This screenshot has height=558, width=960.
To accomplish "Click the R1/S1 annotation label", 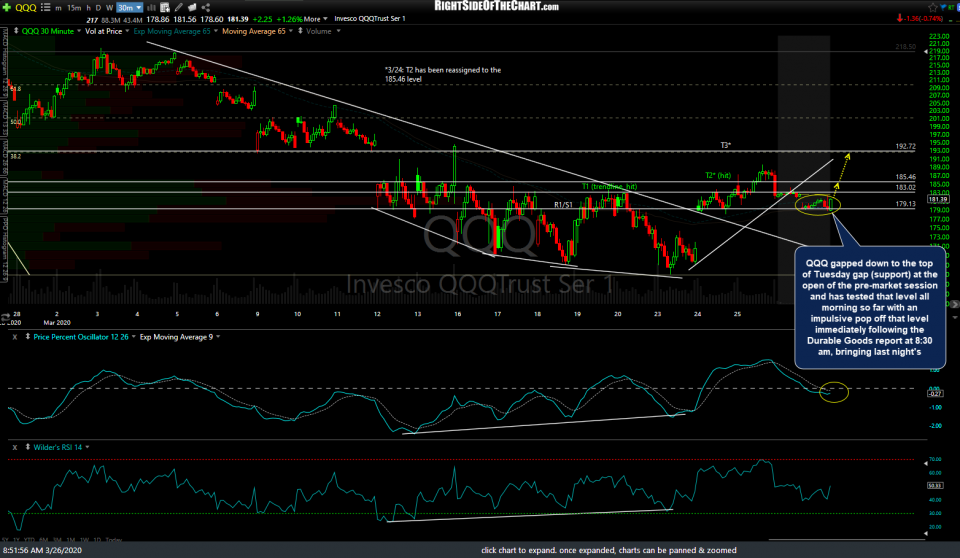I will point(563,205).
